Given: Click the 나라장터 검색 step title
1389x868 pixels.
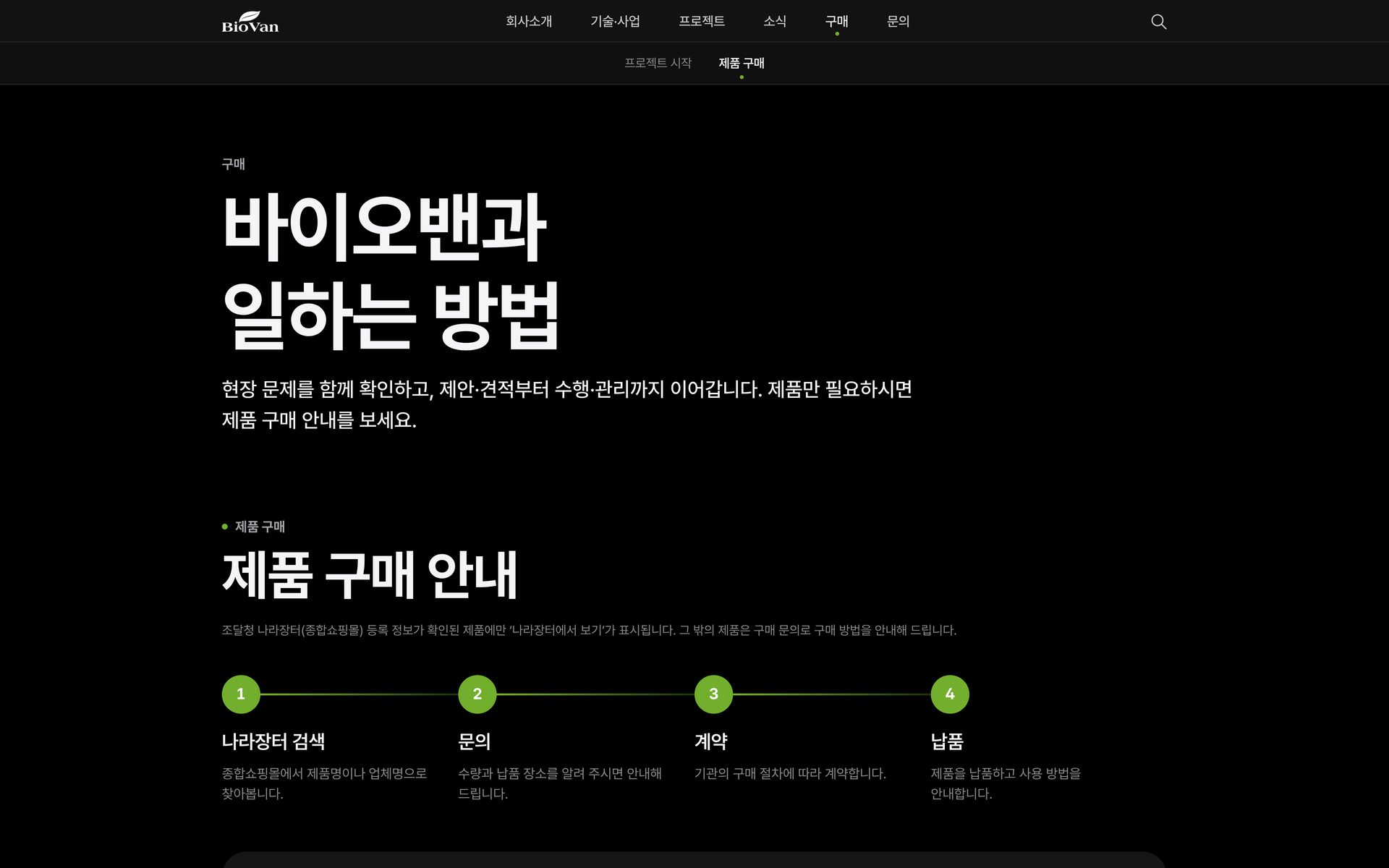Looking at the screenshot, I should (273, 741).
